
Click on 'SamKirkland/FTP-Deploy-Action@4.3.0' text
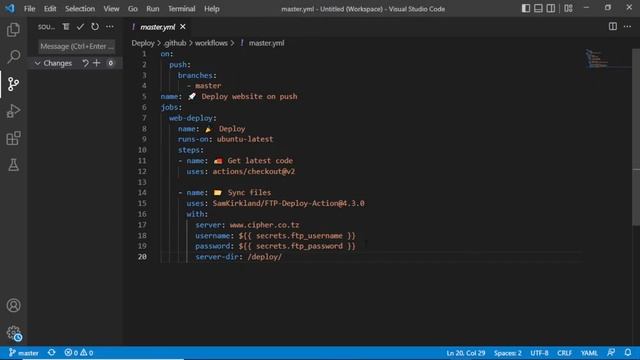[288, 203]
